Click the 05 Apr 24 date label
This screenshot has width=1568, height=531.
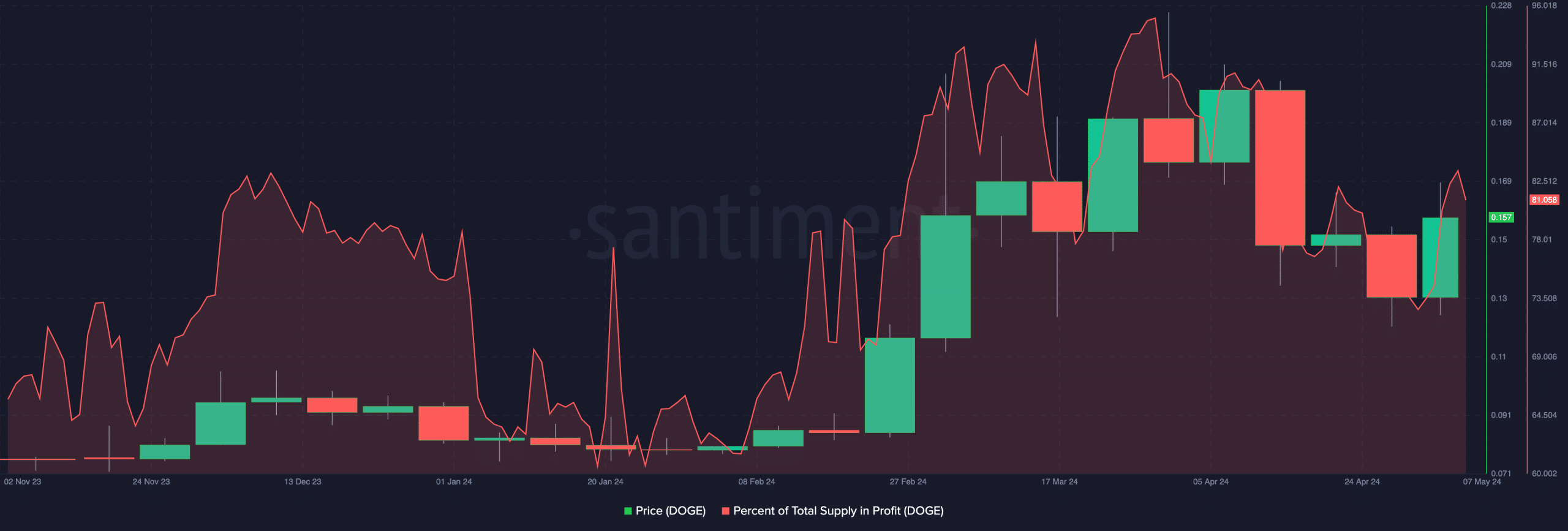tap(1211, 481)
